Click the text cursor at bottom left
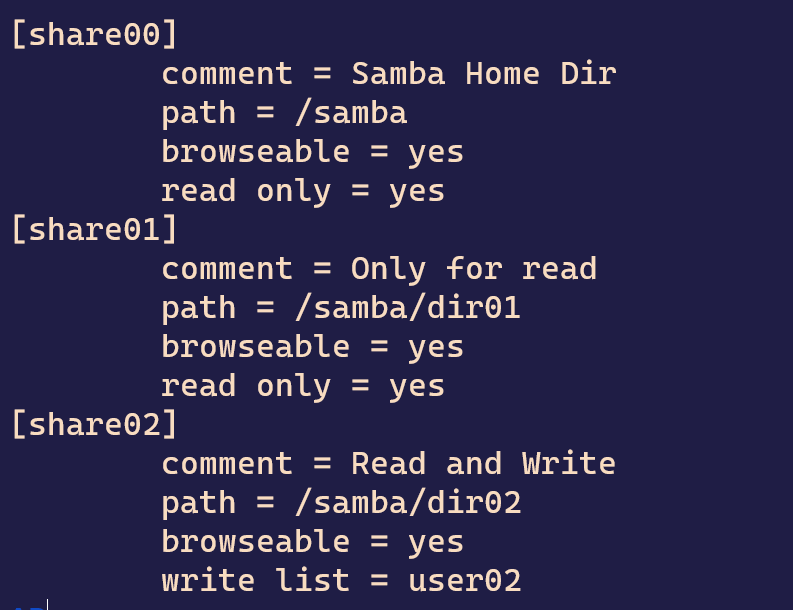 coord(47,604)
